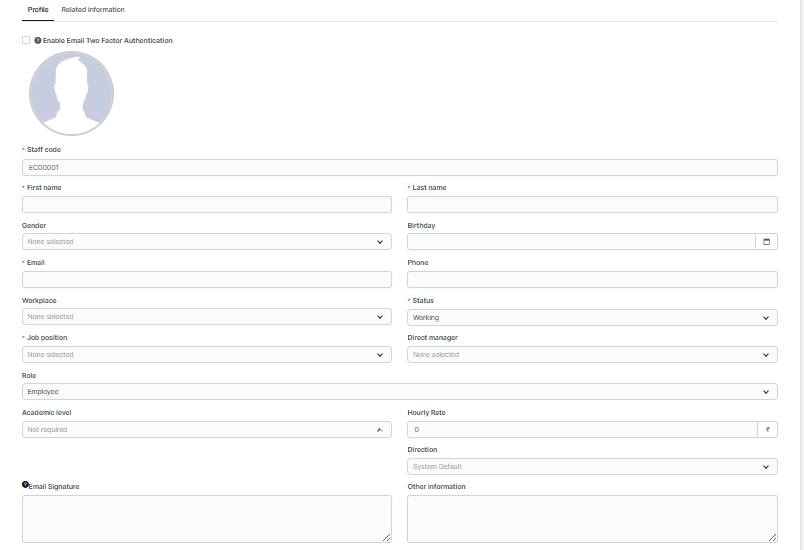Select the Profile tab
The height and width of the screenshot is (550, 804).
(38, 10)
